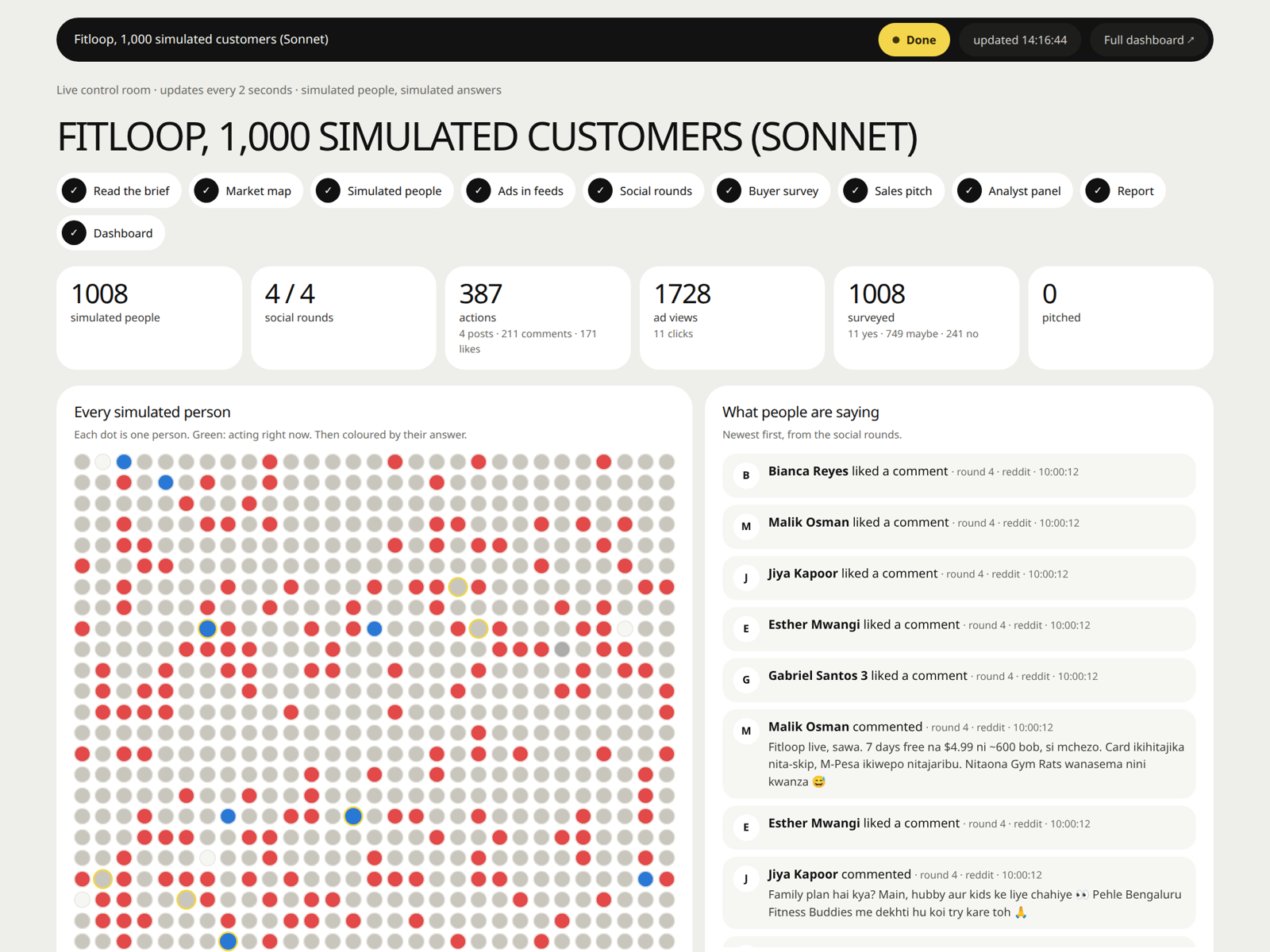Click the yellow Done status pill

[x=914, y=40]
